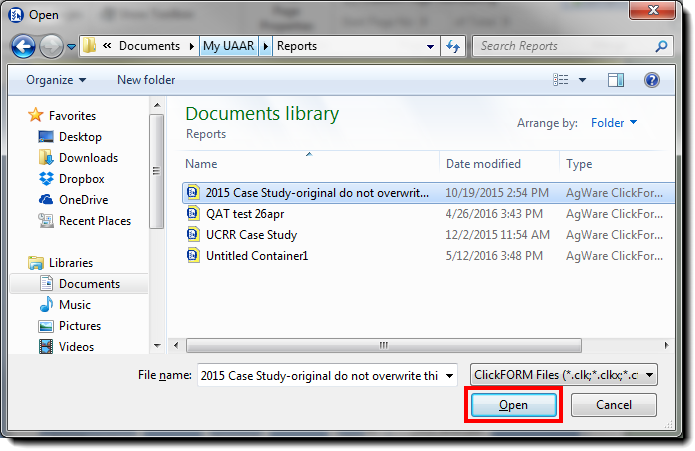Click the horizontal scrollbar in file list

[x=380, y=346]
